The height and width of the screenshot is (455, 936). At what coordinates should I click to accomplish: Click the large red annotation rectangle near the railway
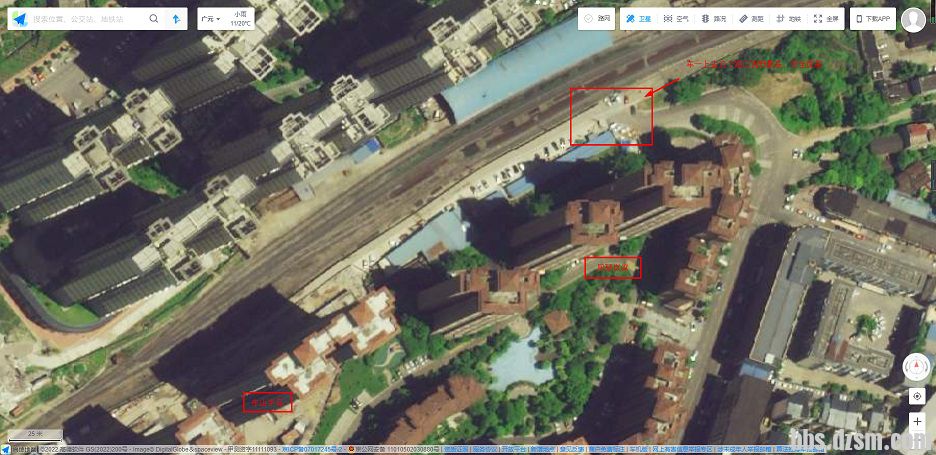[x=611, y=116]
